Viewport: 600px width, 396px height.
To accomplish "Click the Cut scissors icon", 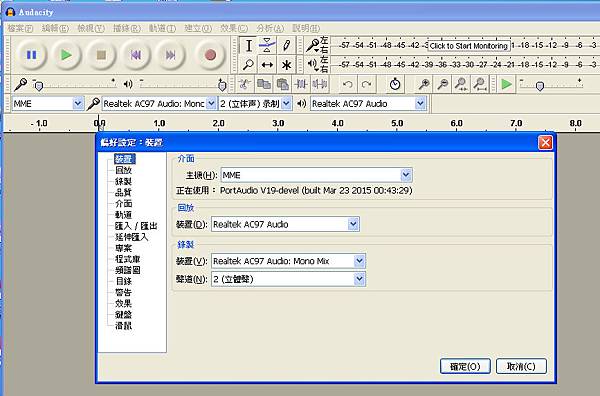I will coord(245,84).
